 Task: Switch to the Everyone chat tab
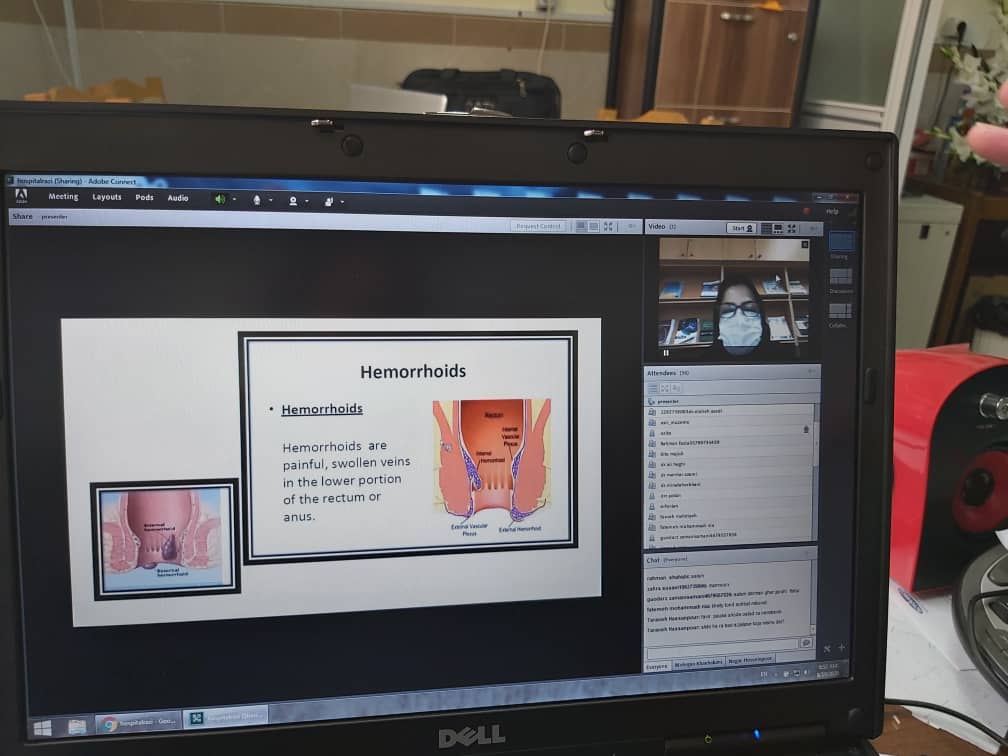click(x=657, y=667)
